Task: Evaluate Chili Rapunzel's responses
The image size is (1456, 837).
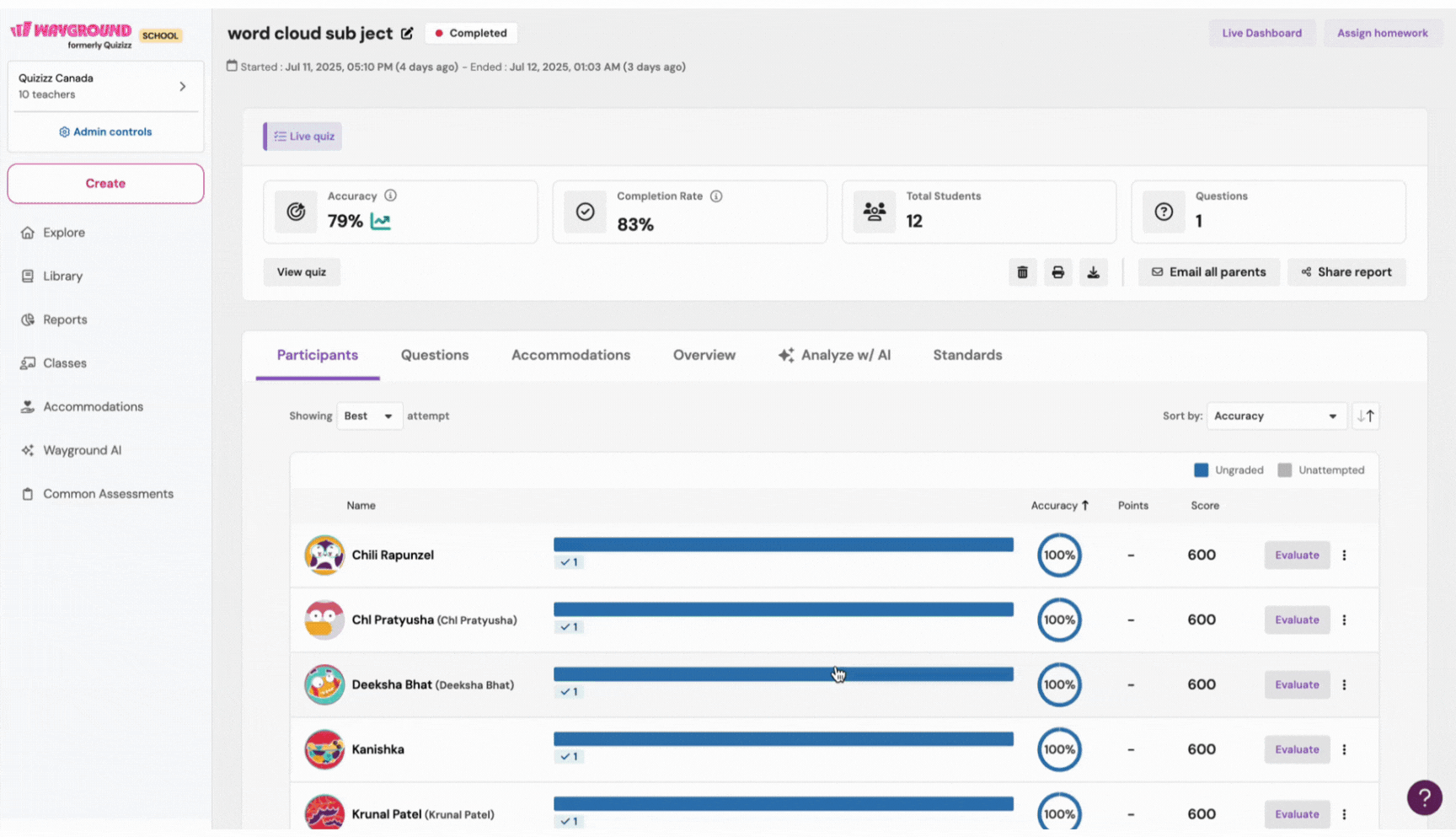Action: [x=1297, y=555]
